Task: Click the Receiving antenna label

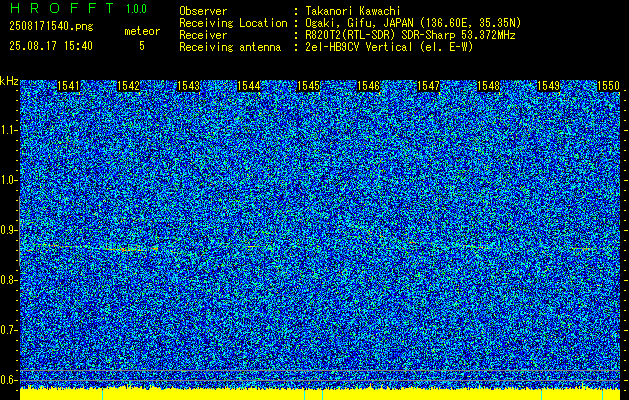Action: pos(230,47)
